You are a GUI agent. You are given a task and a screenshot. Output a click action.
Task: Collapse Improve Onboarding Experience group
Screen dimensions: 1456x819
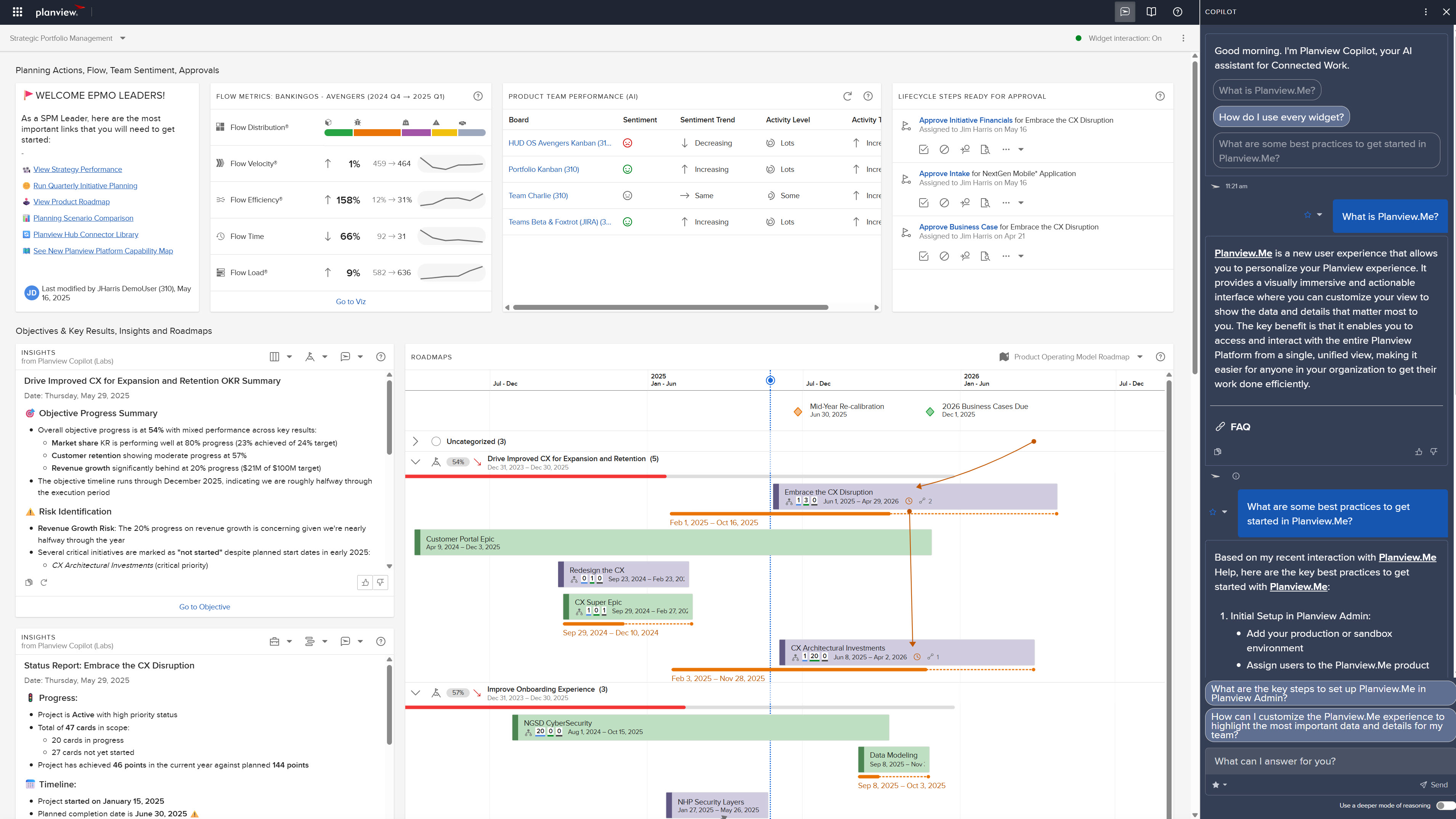(x=416, y=692)
